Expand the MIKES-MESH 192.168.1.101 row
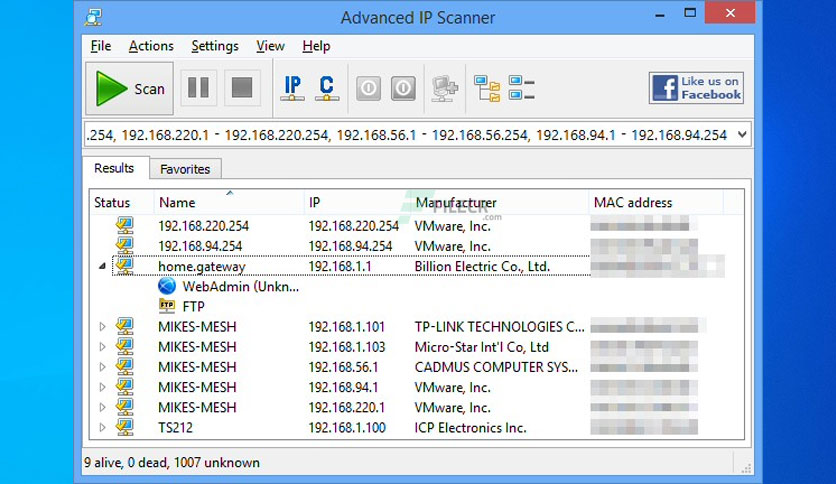This screenshot has height=484, width=836. click(x=102, y=326)
